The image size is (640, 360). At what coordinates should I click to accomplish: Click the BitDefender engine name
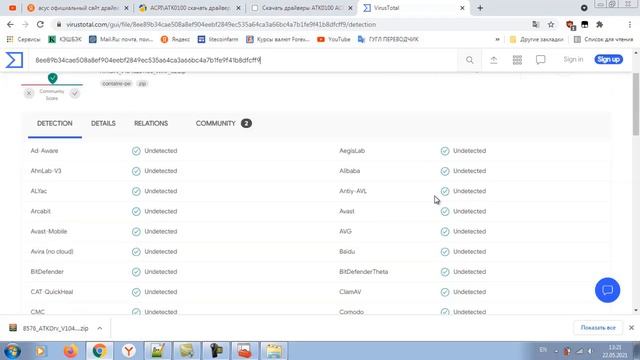tap(47, 272)
